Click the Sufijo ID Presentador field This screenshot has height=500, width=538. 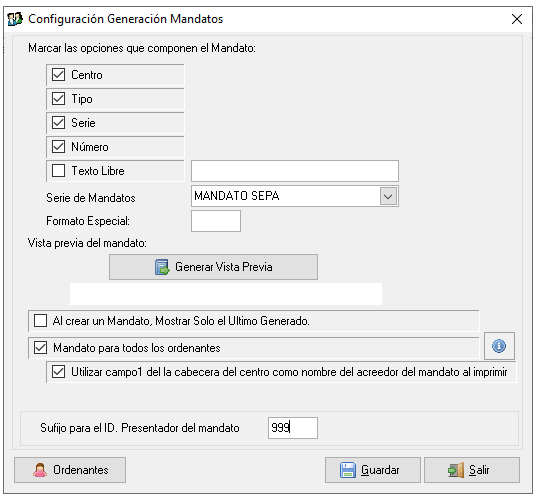click(293, 428)
